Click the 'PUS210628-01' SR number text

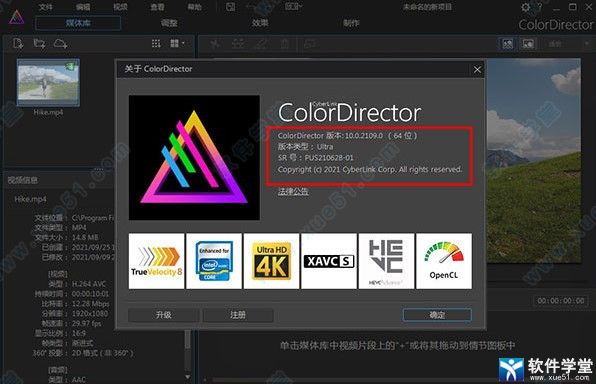[329, 158]
